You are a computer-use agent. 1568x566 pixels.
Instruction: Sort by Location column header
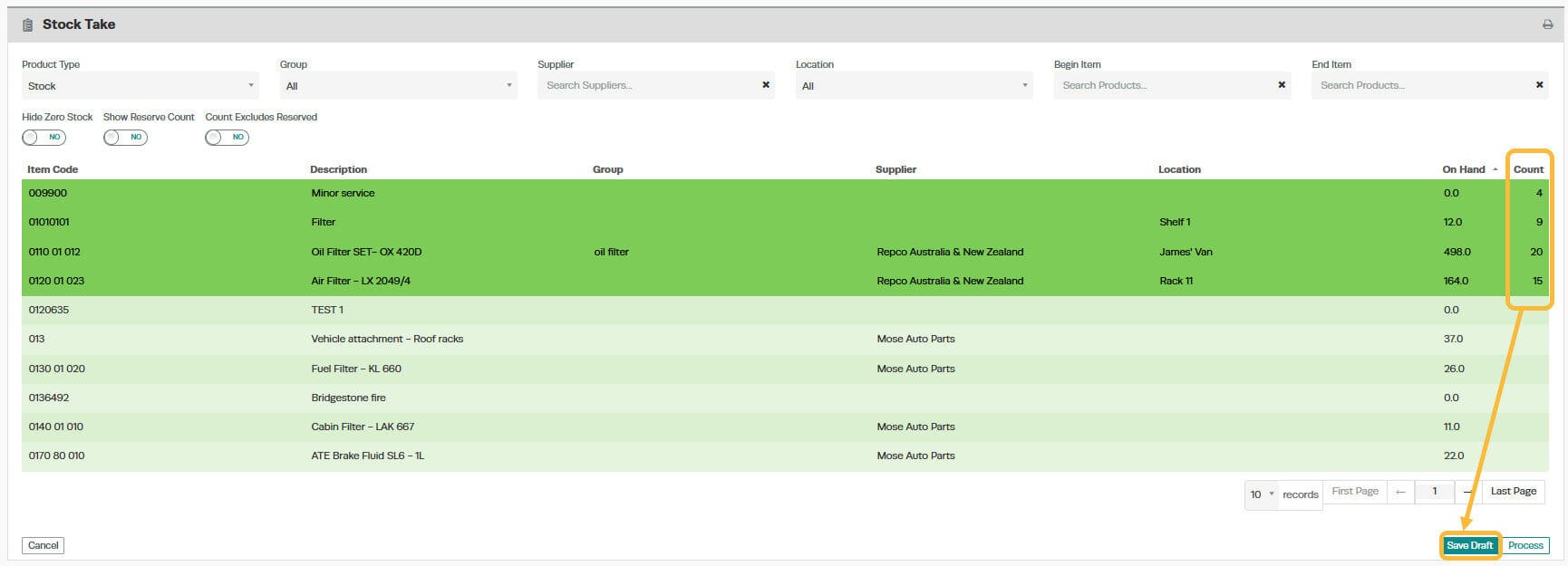(1179, 169)
